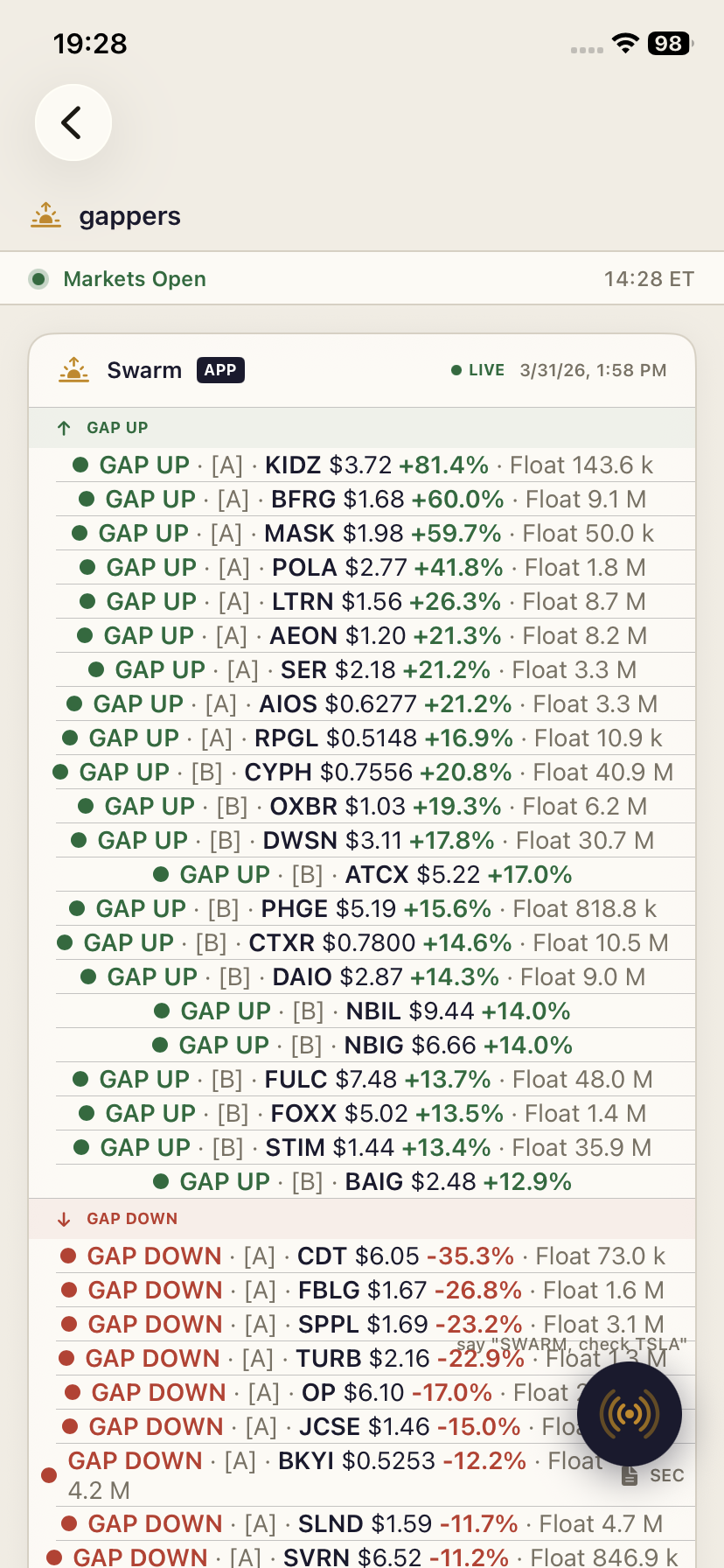Tap the voice broadcast floating button
Viewport: 724px width, 1568px height.
(x=629, y=1413)
